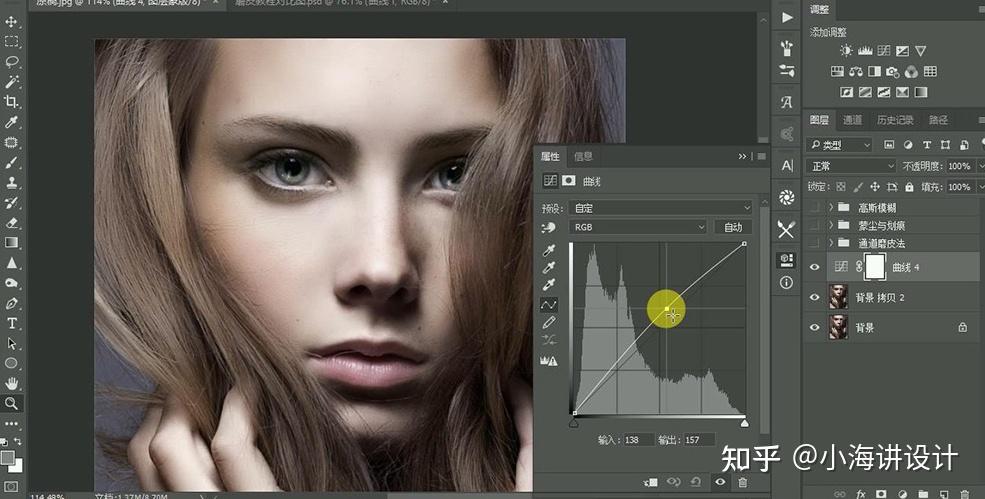The width and height of the screenshot is (985, 499).
Task: Click the foreground color swatch
Action: coord(7,458)
